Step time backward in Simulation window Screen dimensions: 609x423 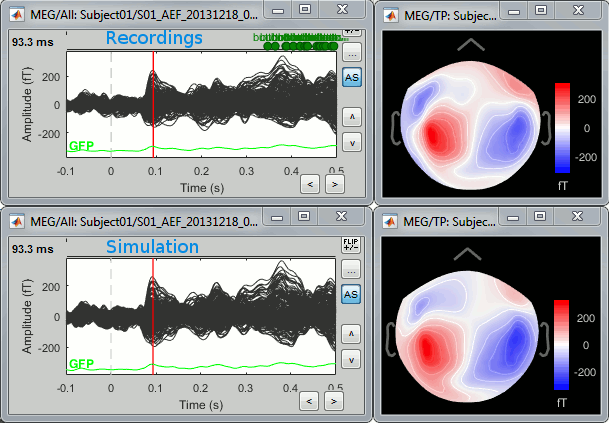pos(311,401)
